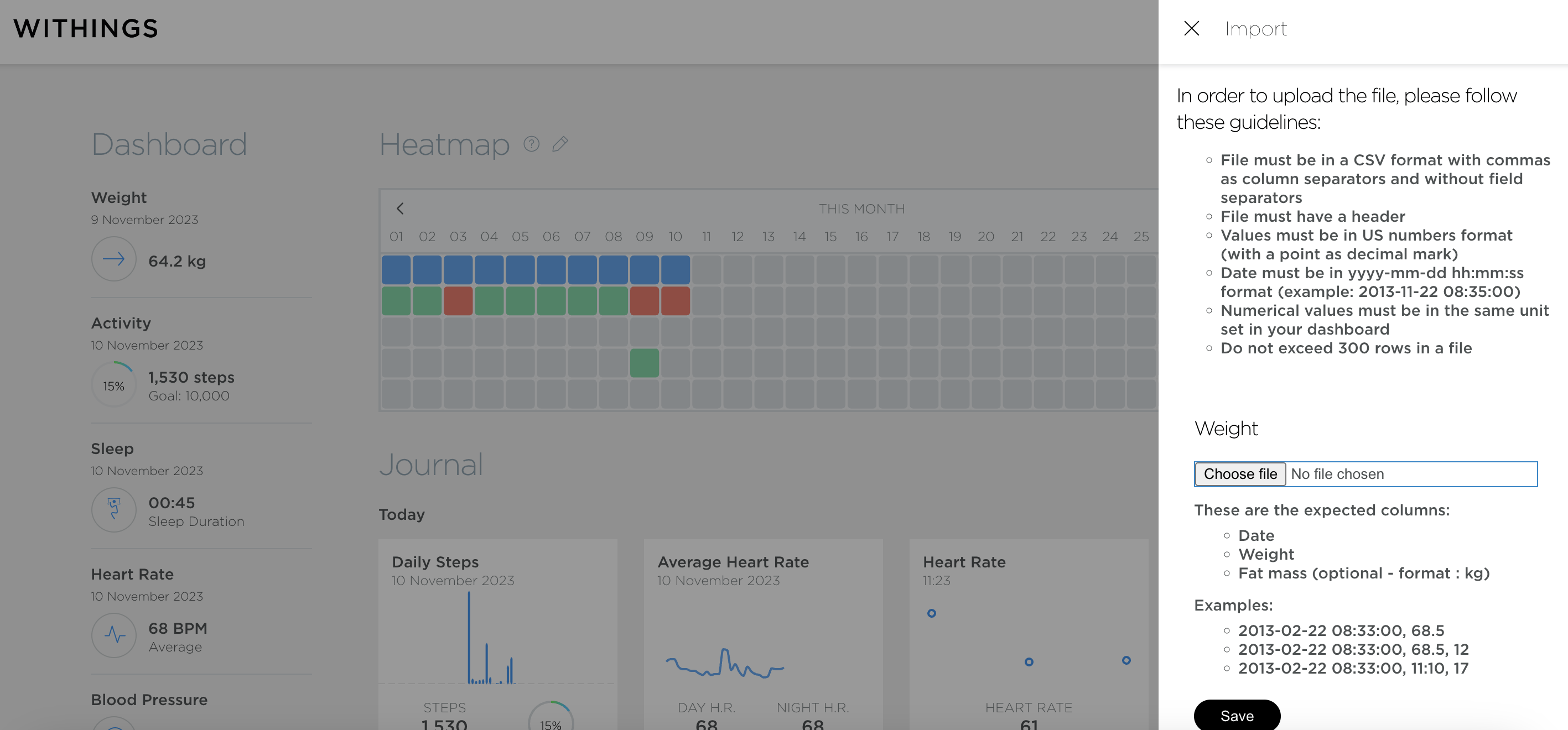Switch to THIS MONTH view in Heatmap
1568x730 pixels.
coord(862,208)
